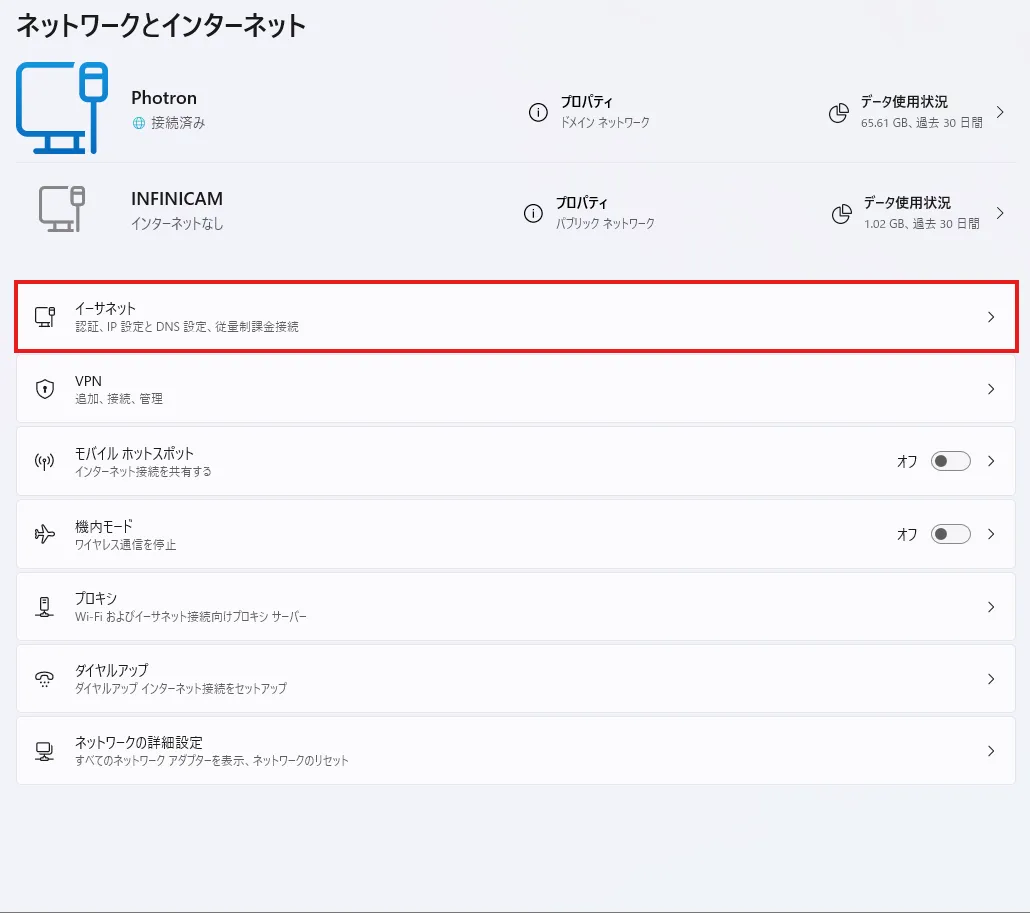Click the large blue Photon ethernet monitor icon

click(62, 108)
